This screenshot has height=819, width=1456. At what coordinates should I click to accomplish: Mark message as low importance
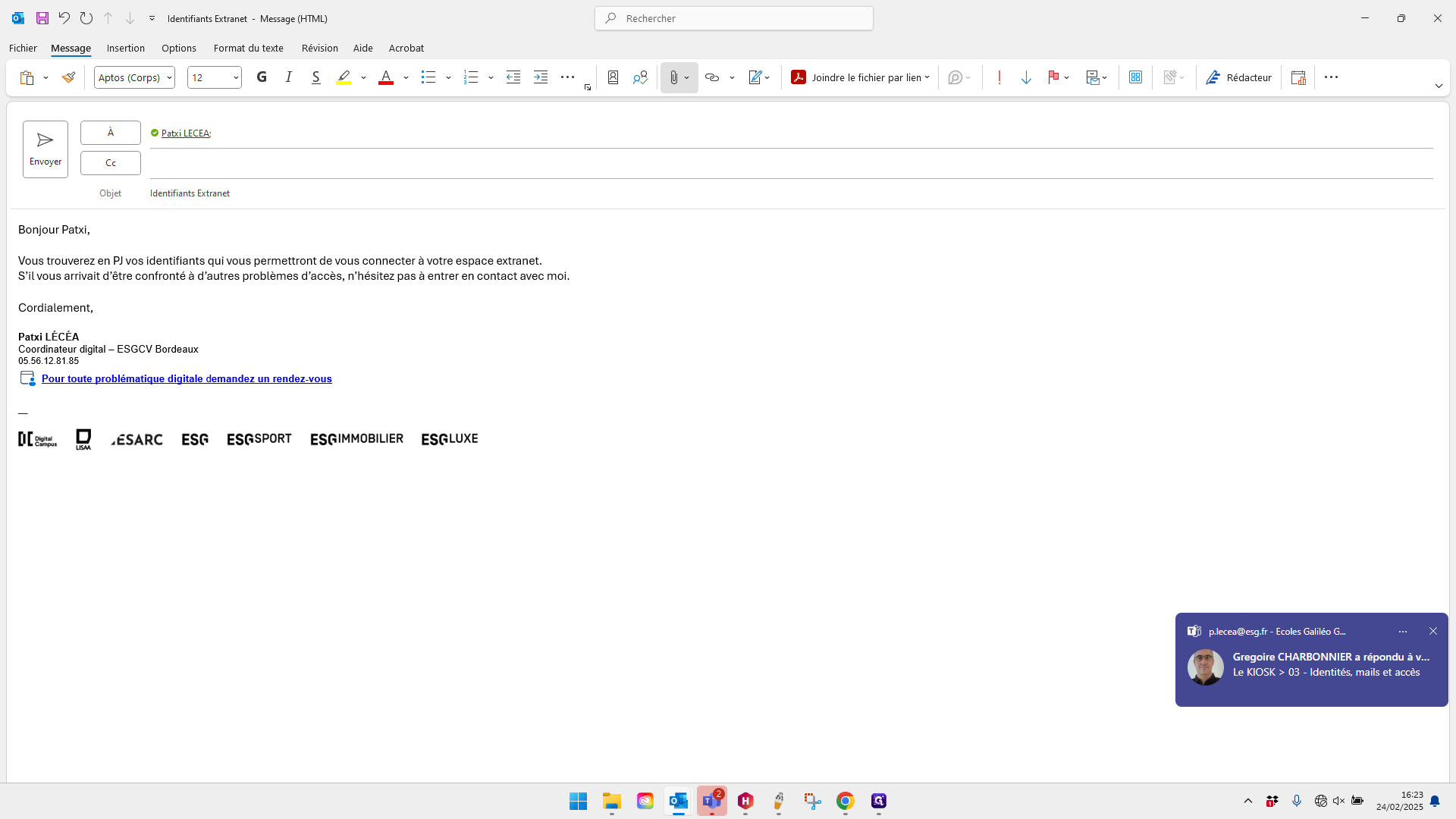pyautogui.click(x=1026, y=77)
